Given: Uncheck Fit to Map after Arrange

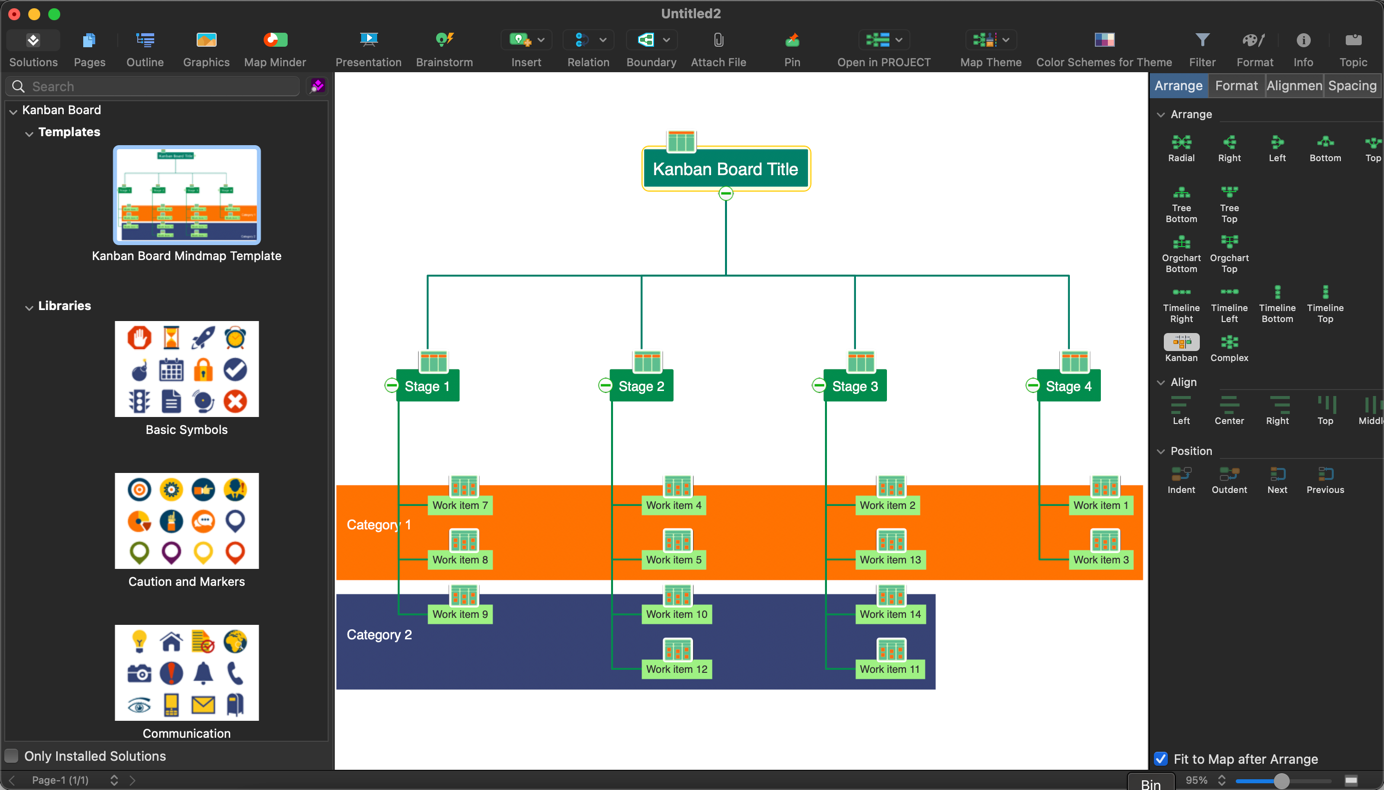Looking at the screenshot, I should pyautogui.click(x=1161, y=759).
